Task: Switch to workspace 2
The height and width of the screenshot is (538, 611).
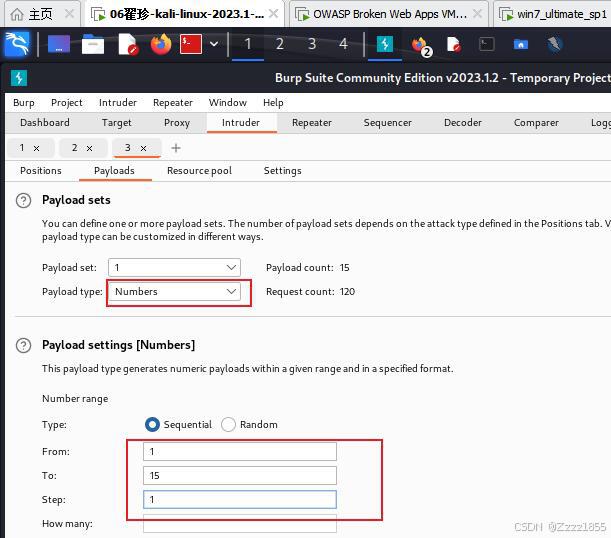Action: (280, 44)
